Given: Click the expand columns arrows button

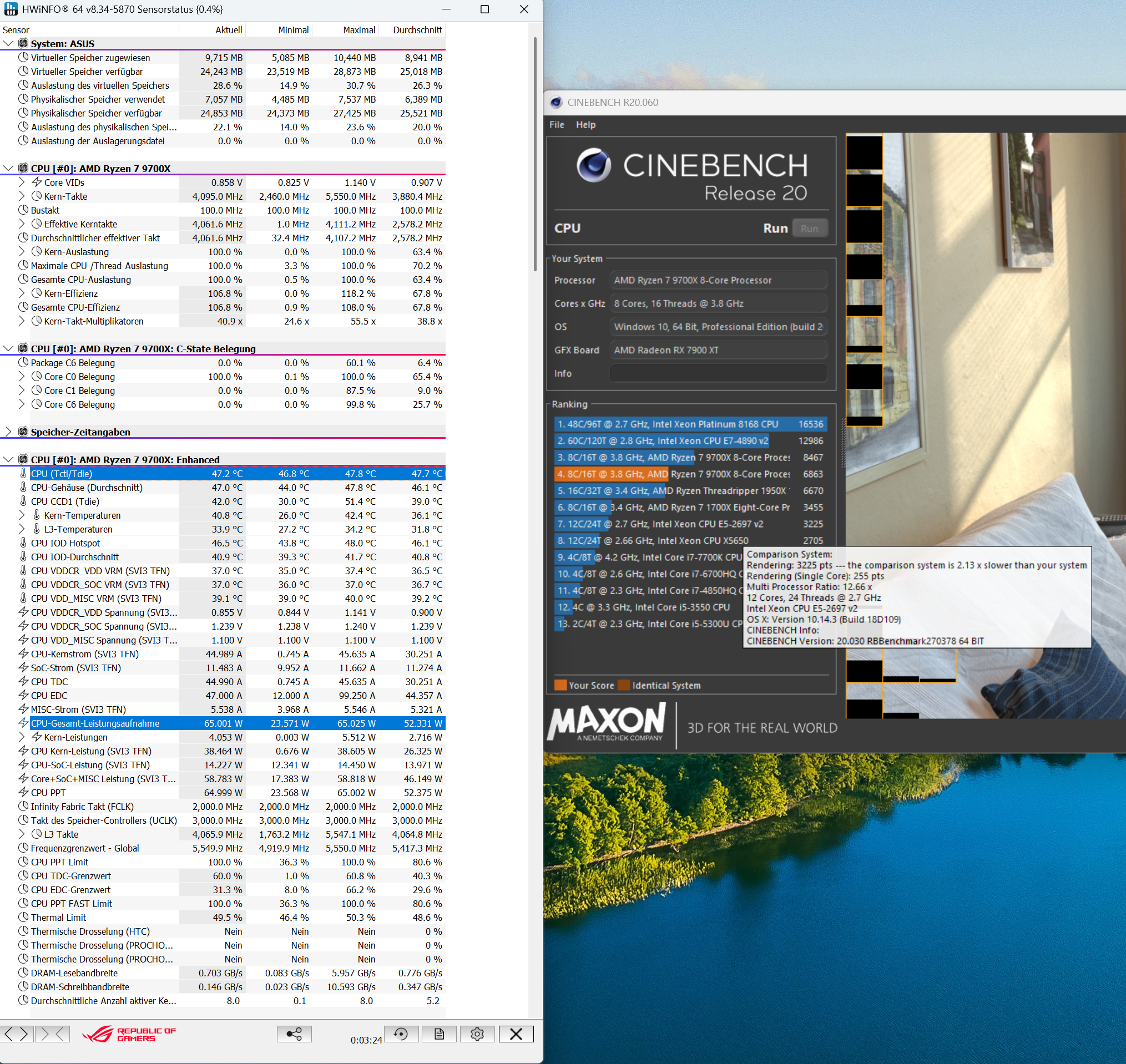Looking at the screenshot, I should click(x=16, y=1034).
